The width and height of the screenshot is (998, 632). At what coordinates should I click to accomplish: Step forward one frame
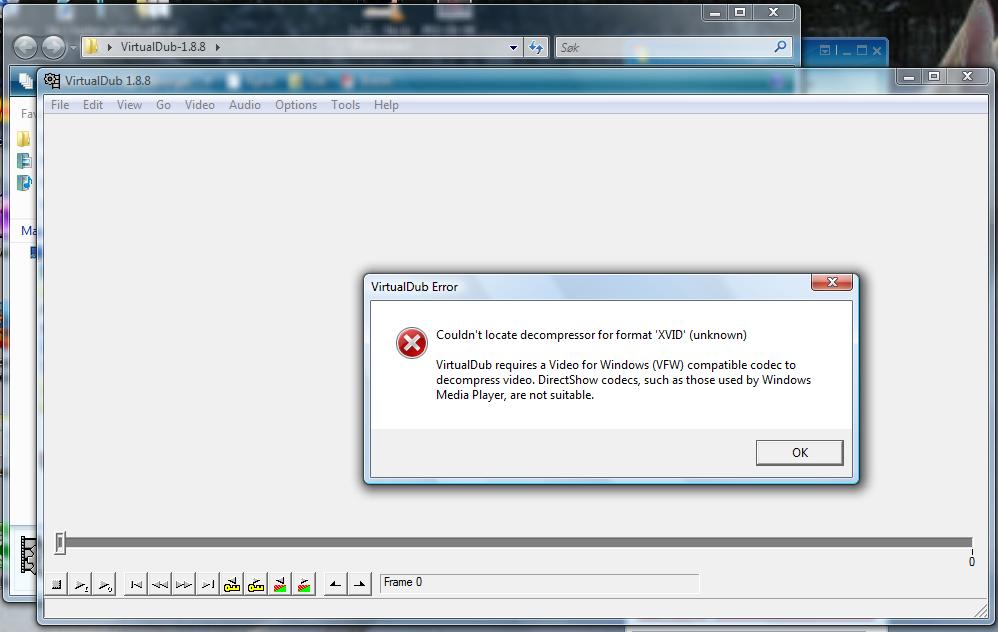pyautogui.click(x=184, y=584)
